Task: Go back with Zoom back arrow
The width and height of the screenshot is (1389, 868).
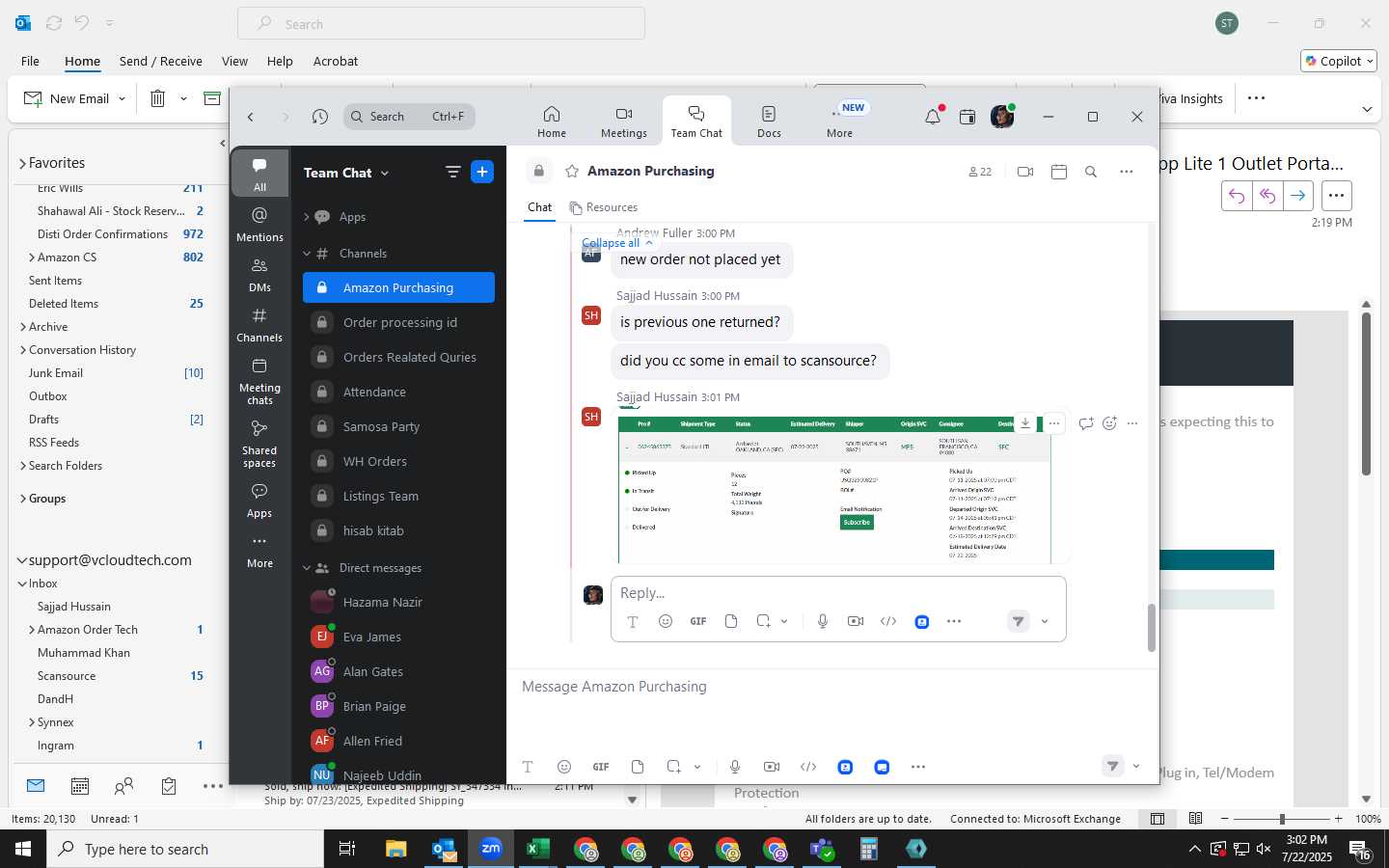Action: point(251,117)
